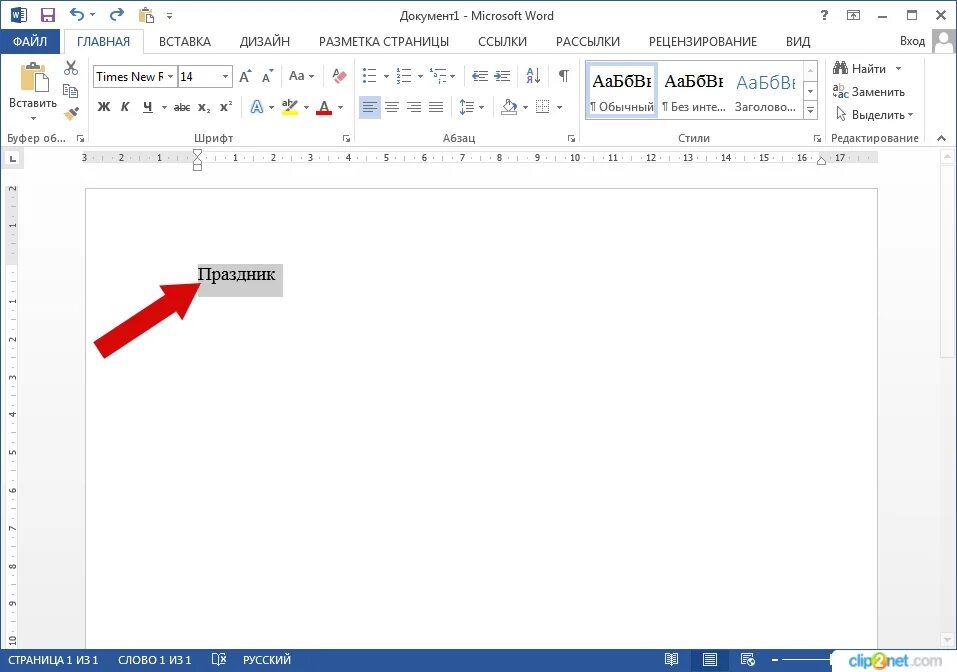This screenshot has height=672, width=957.
Task: Justify the paragraph text
Action: pos(436,107)
